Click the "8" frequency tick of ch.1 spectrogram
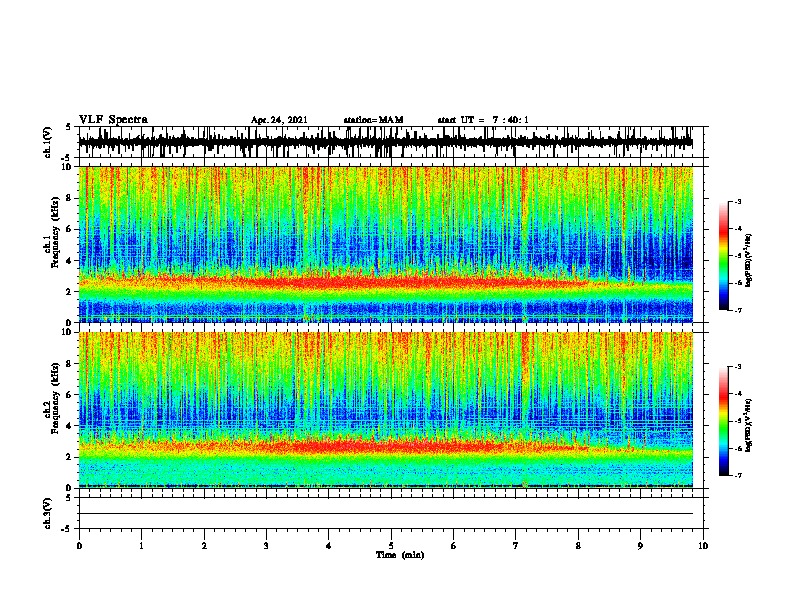The height and width of the screenshot is (612, 792). click(71, 198)
